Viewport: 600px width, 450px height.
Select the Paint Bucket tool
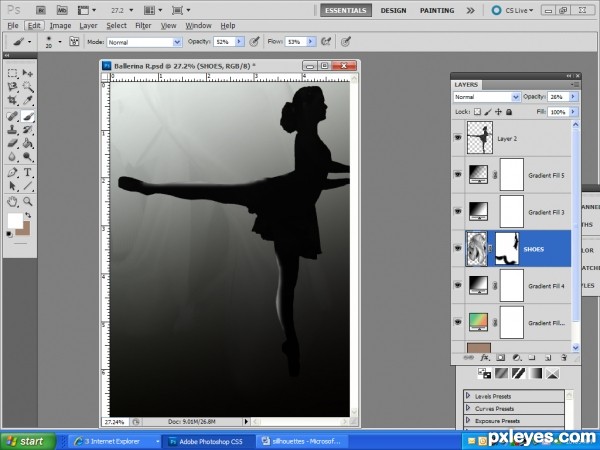pos(28,143)
